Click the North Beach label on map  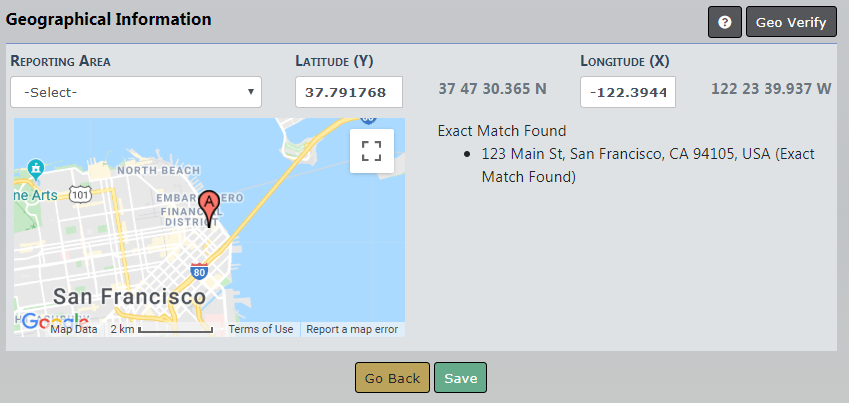[x=158, y=171]
